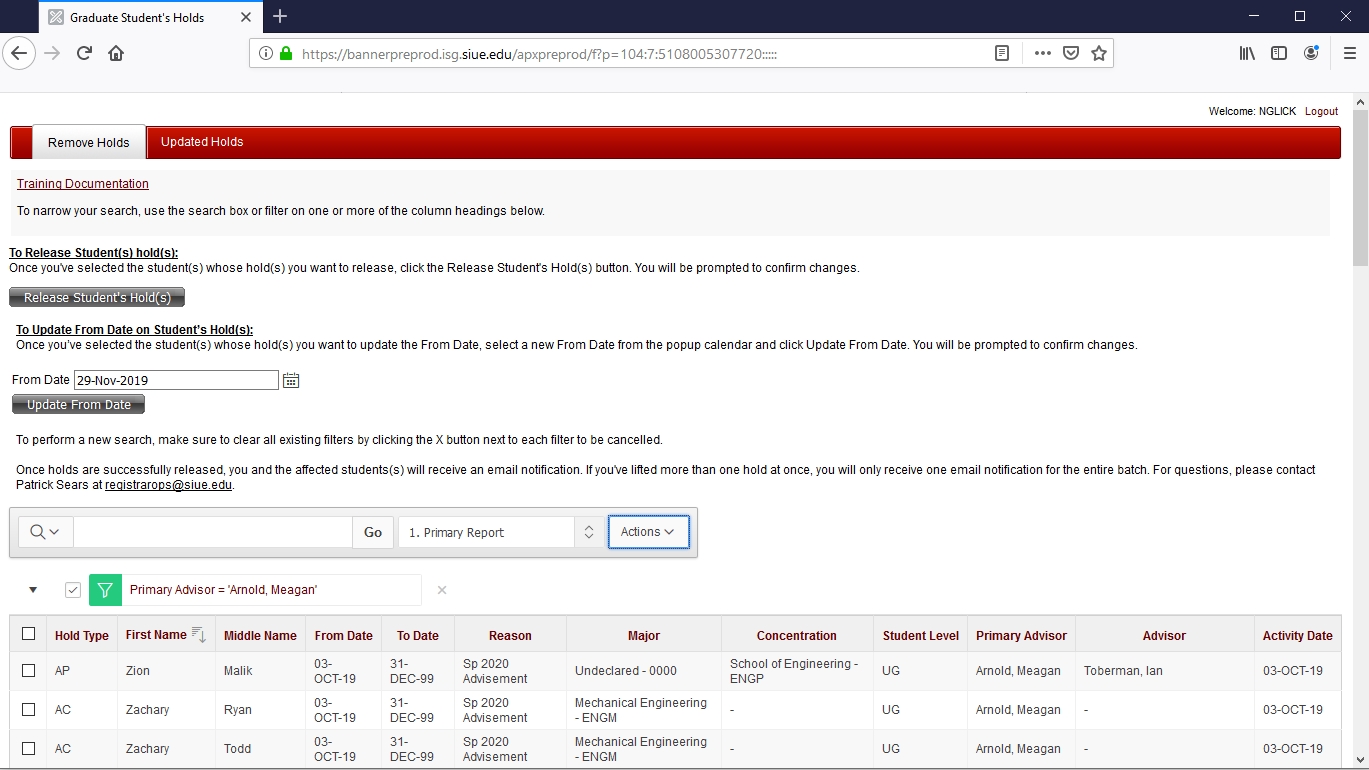Tick the select-all checkbox in the table header
The width and height of the screenshot is (1369, 770).
28,634
